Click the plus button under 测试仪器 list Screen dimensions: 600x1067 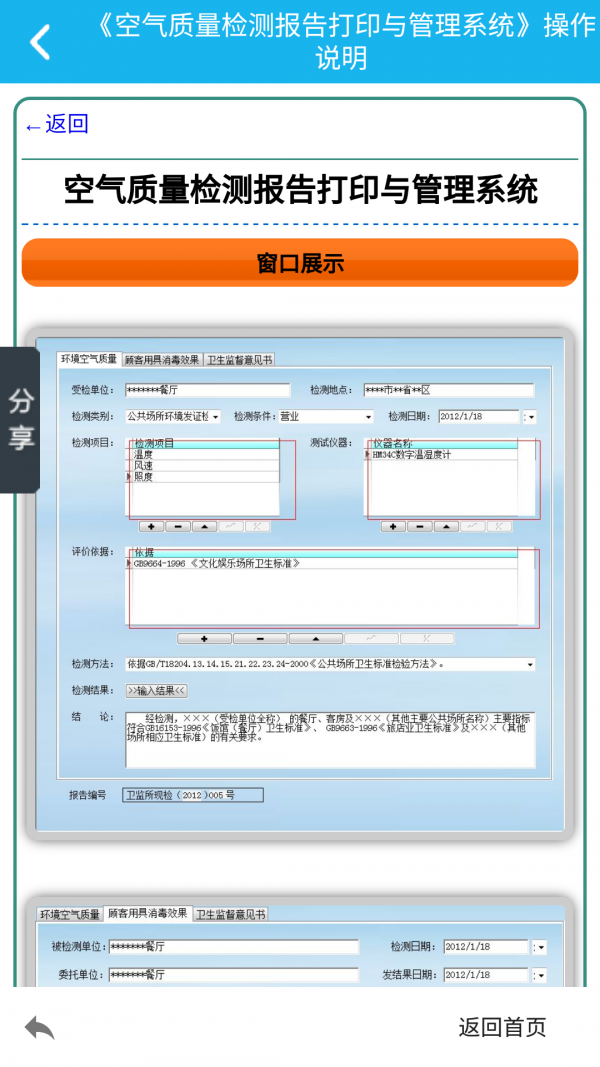pos(393,527)
